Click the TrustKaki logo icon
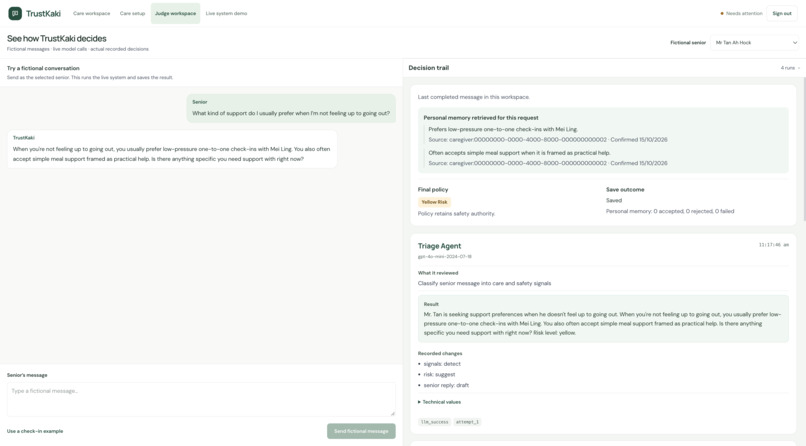 pos(15,13)
